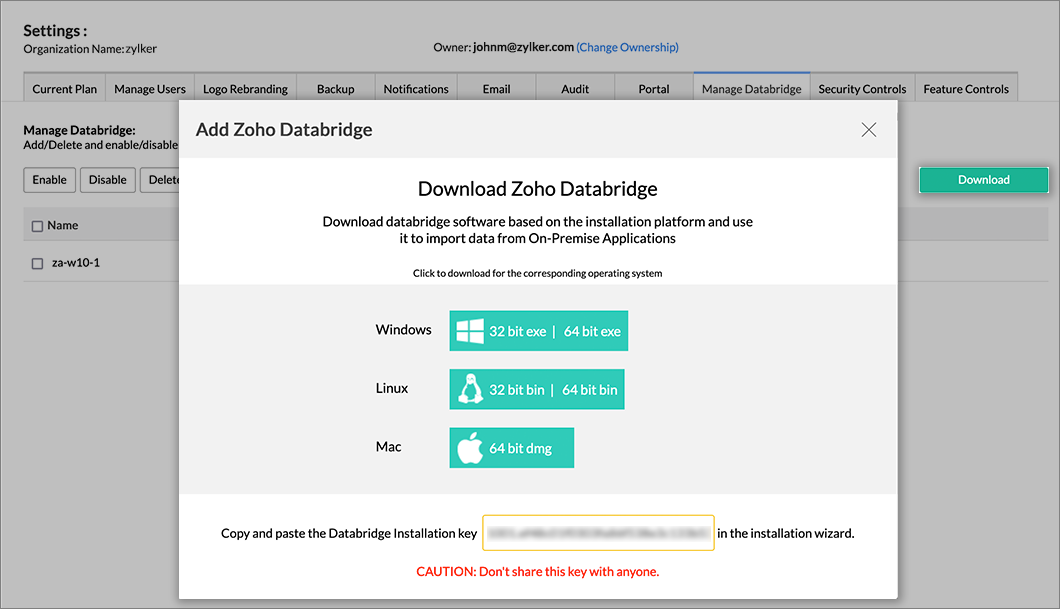Download the 32 bit bin for Linux
Viewport: 1060px width, 609px height.
(515, 388)
